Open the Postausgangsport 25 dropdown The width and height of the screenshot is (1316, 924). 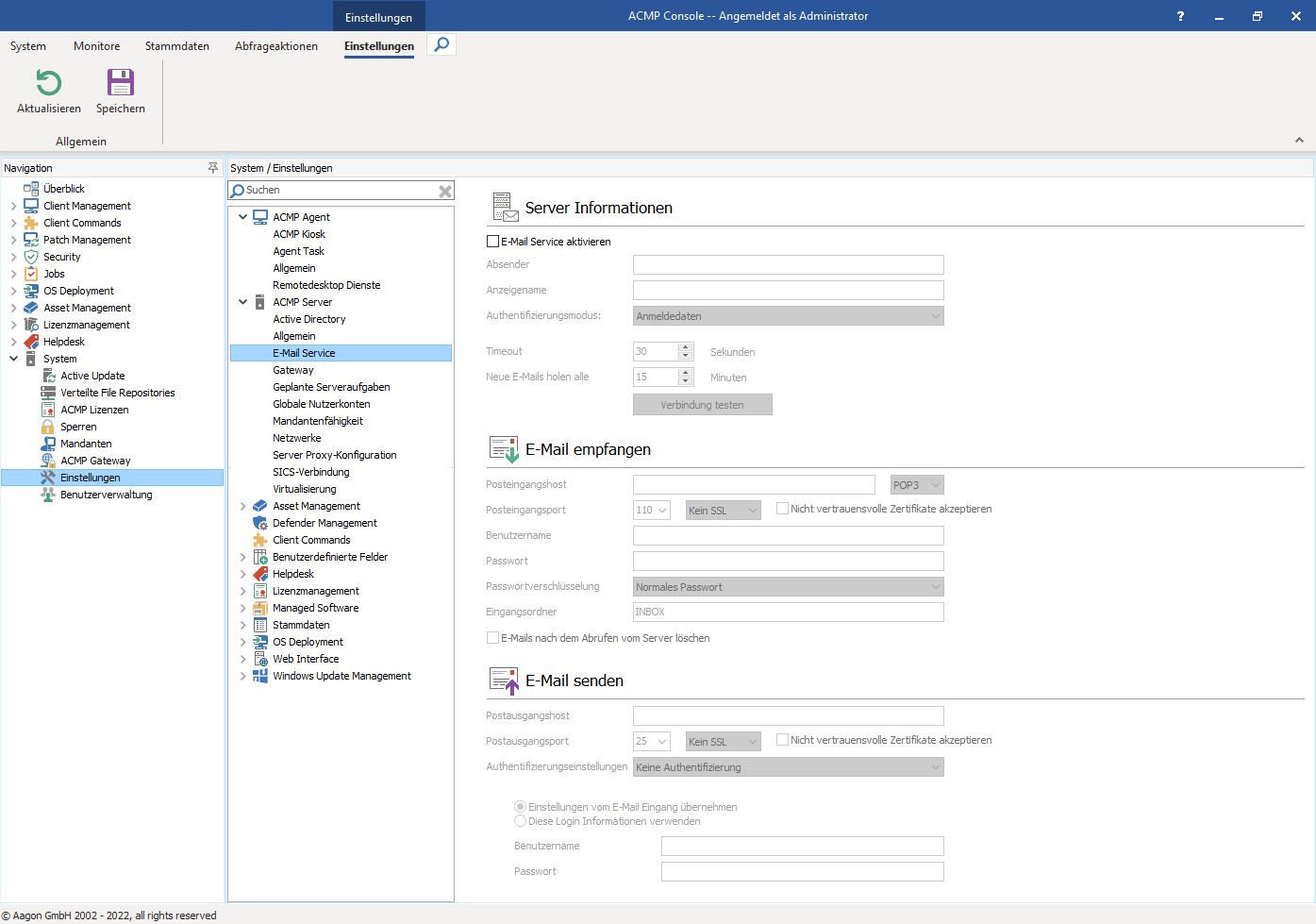tap(652, 742)
